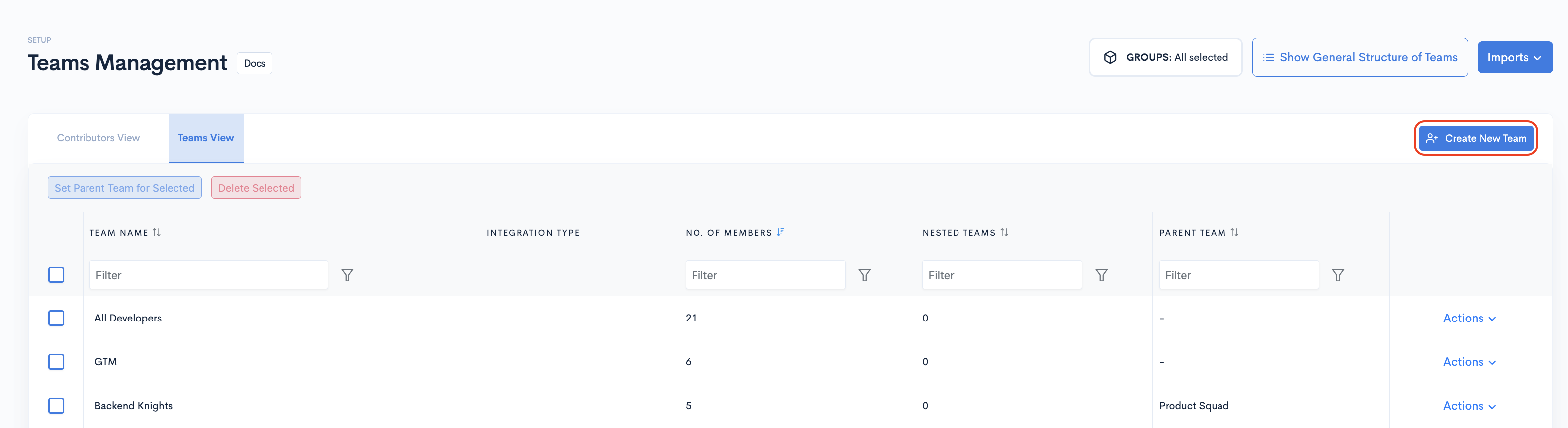Click the Team Name filter funnel icon

click(347, 275)
